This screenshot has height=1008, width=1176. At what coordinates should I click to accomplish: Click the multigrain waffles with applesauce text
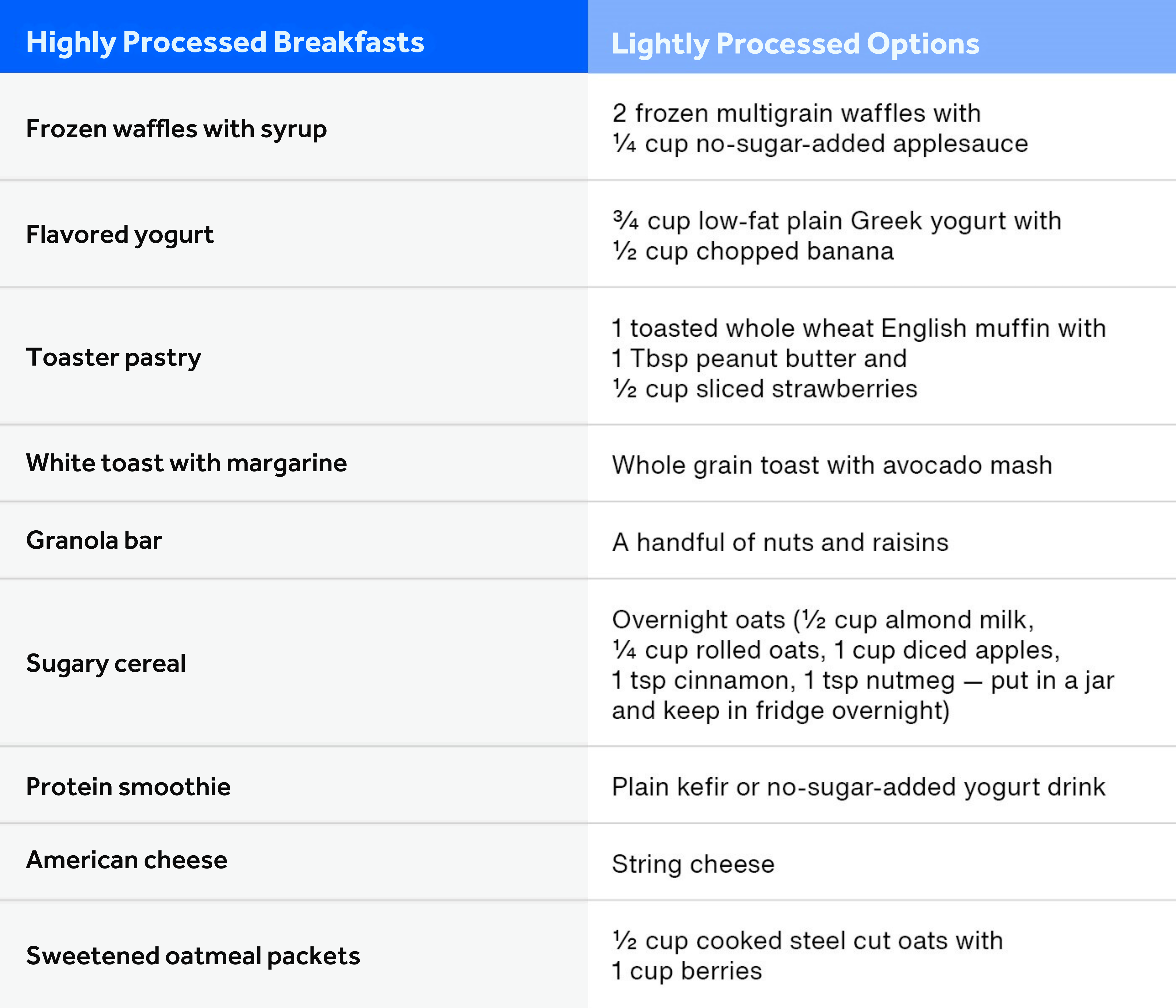click(820, 128)
